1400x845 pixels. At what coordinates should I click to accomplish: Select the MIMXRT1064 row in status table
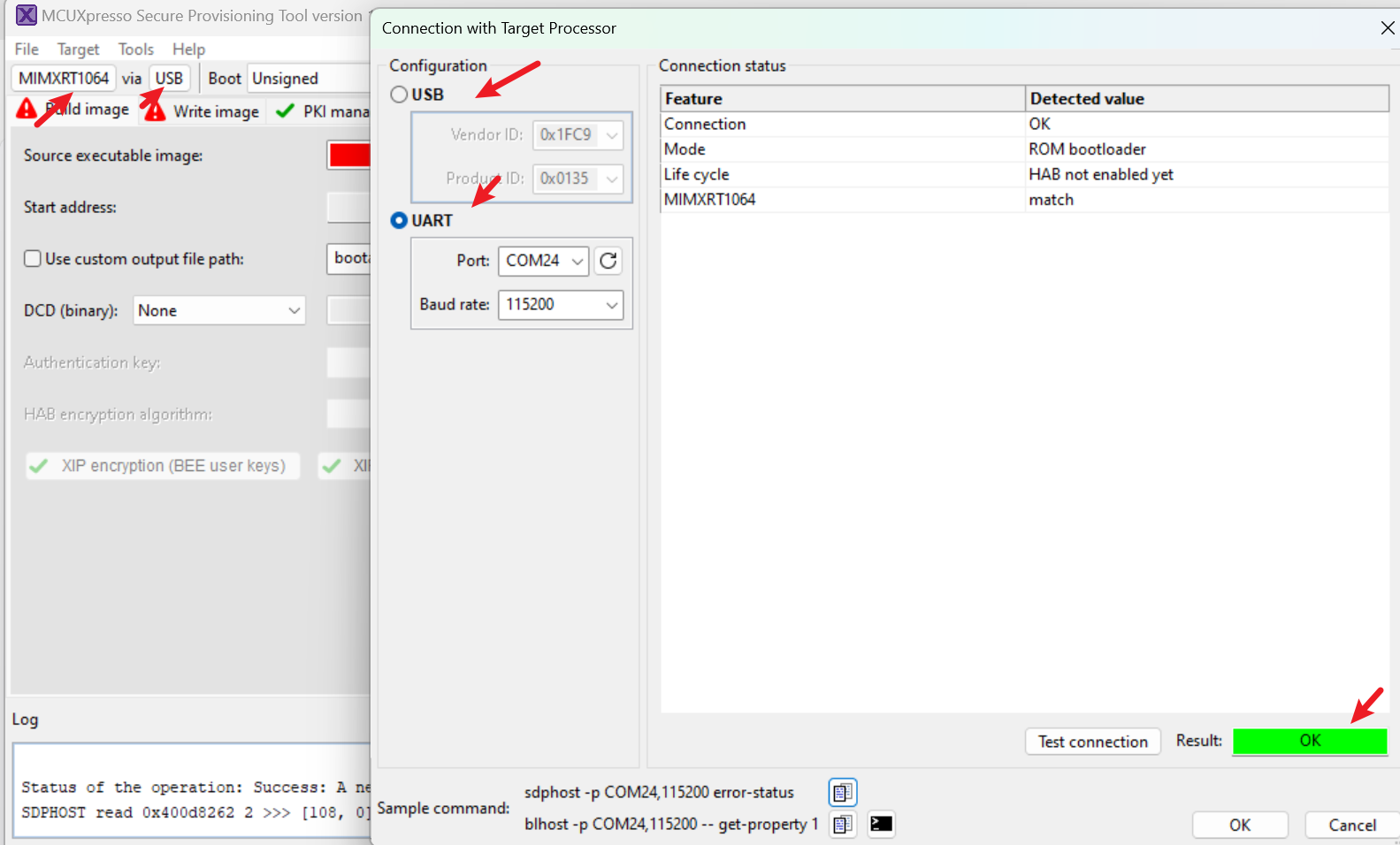1025,200
